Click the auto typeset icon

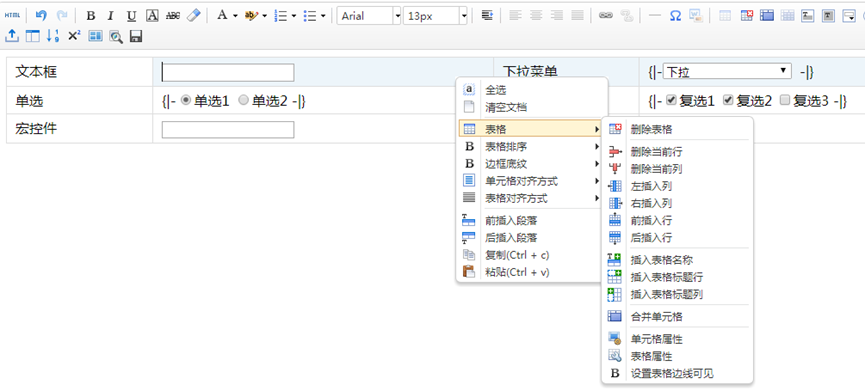[486, 15]
